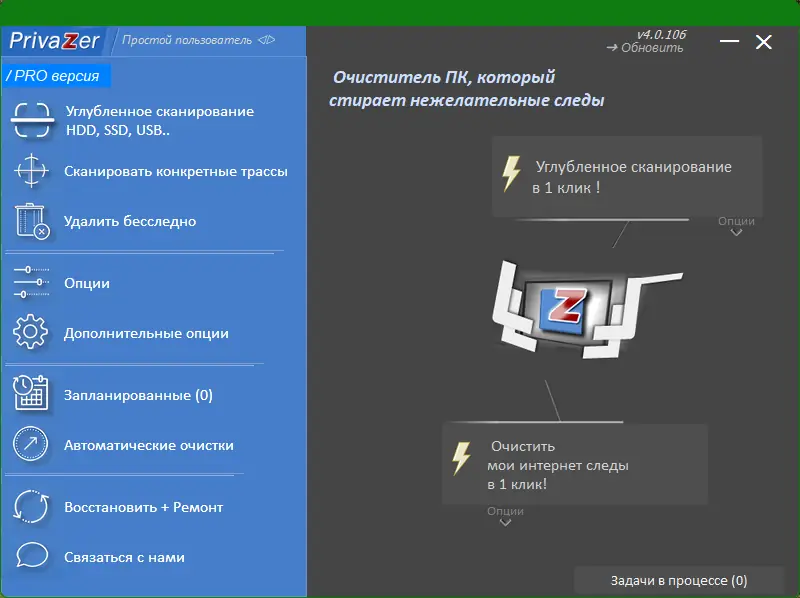Click the gear icon for Дополнительные опции
Screen dimensions: 800x598
point(31,332)
